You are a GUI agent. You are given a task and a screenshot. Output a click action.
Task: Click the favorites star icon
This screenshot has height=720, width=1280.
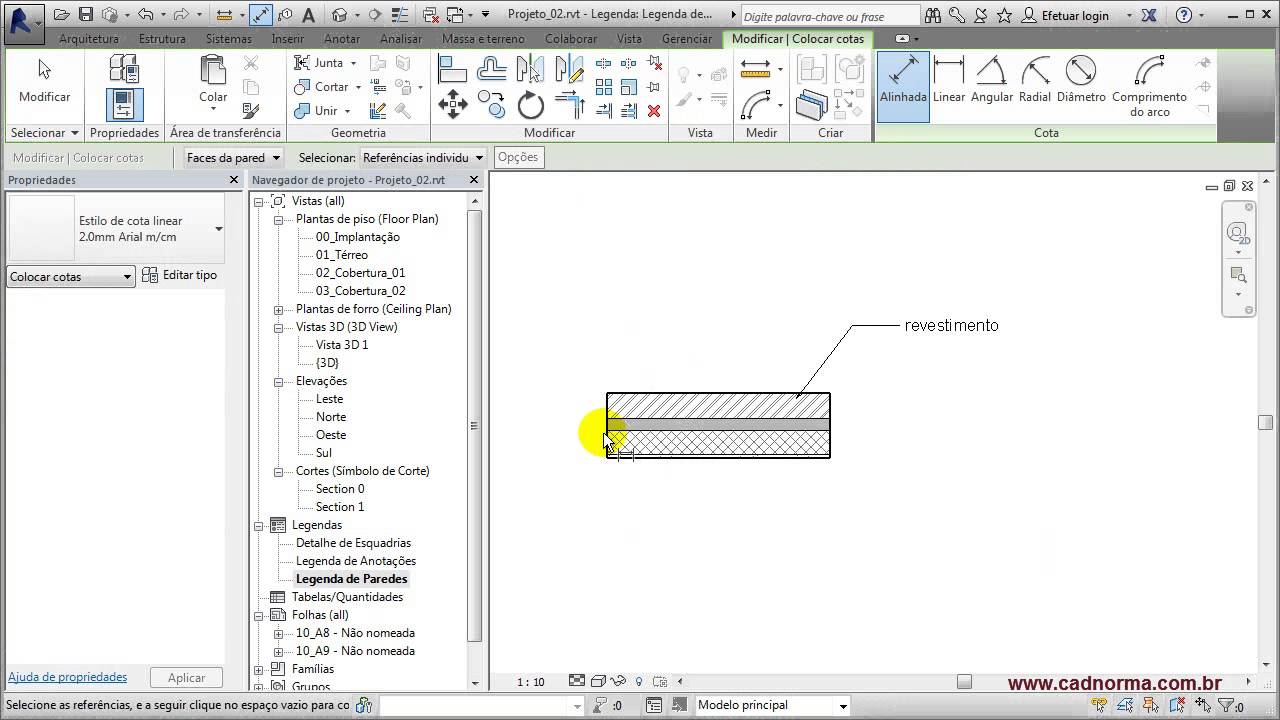click(x=1004, y=15)
